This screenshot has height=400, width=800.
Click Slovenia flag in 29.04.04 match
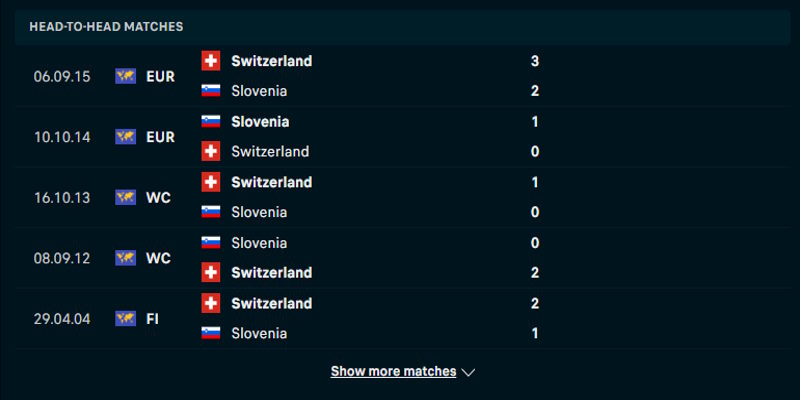point(210,333)
